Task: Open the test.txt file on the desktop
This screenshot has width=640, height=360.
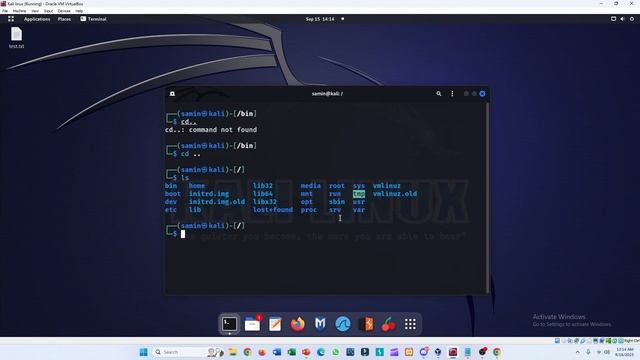Action: point(16,38)
